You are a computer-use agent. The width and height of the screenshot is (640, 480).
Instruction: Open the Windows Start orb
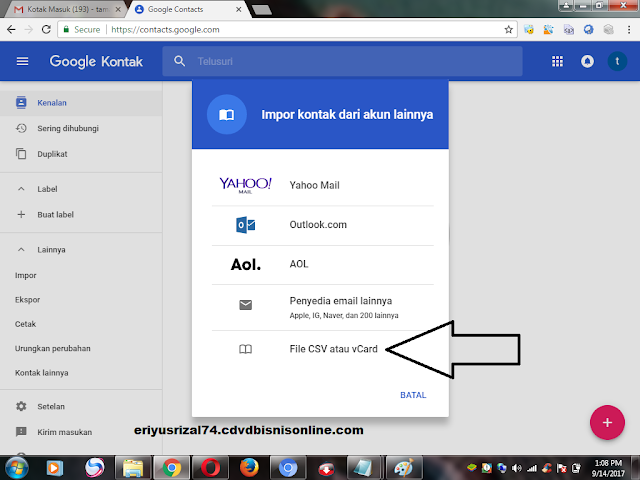(17, 468)
